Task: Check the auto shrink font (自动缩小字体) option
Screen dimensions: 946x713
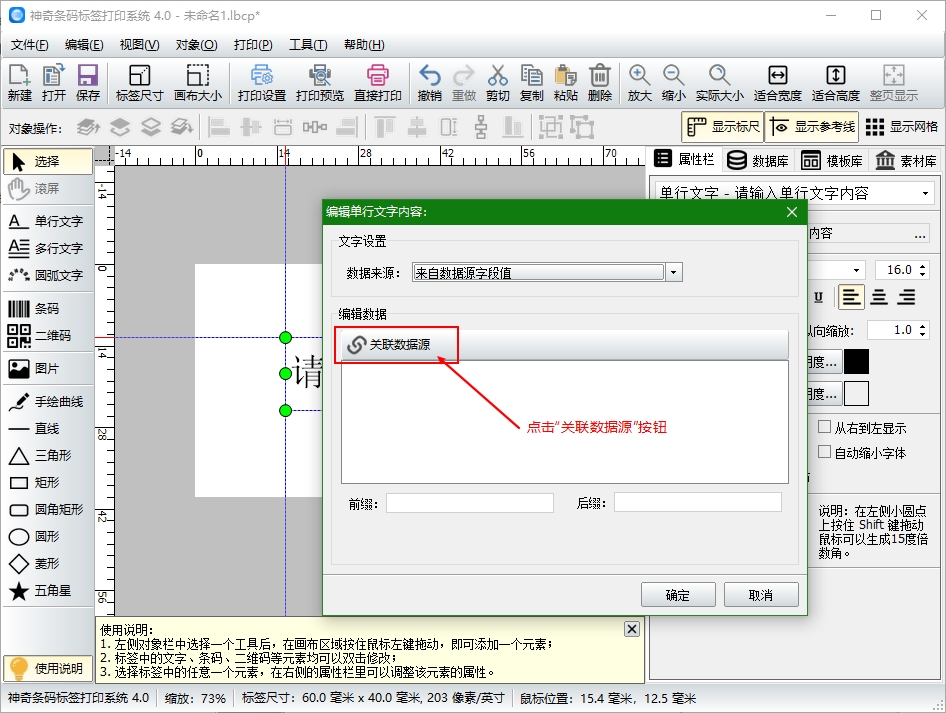Action: pos(825,452)
